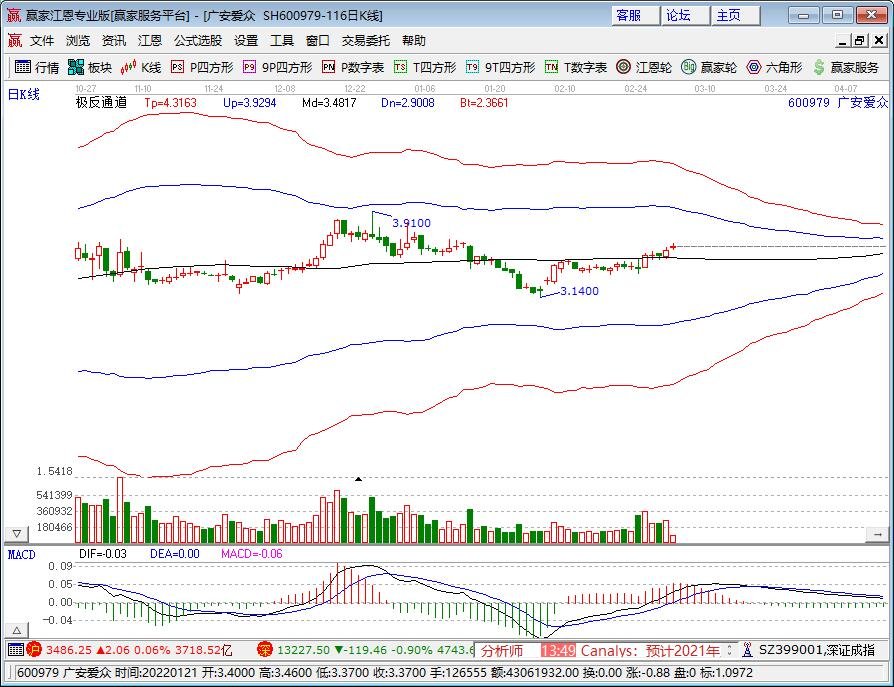
Task: Open the 9P四方形 tool
Action: click(x=278, y=67)
